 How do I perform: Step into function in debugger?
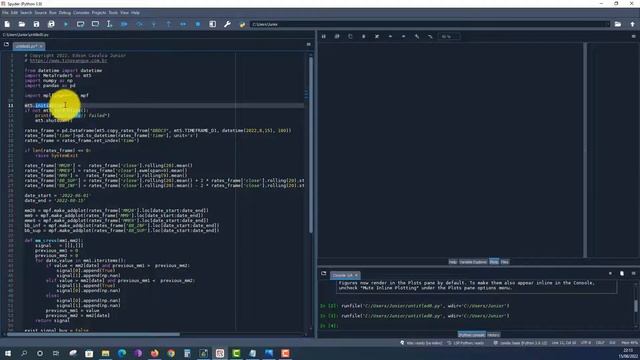click(154, 24)
